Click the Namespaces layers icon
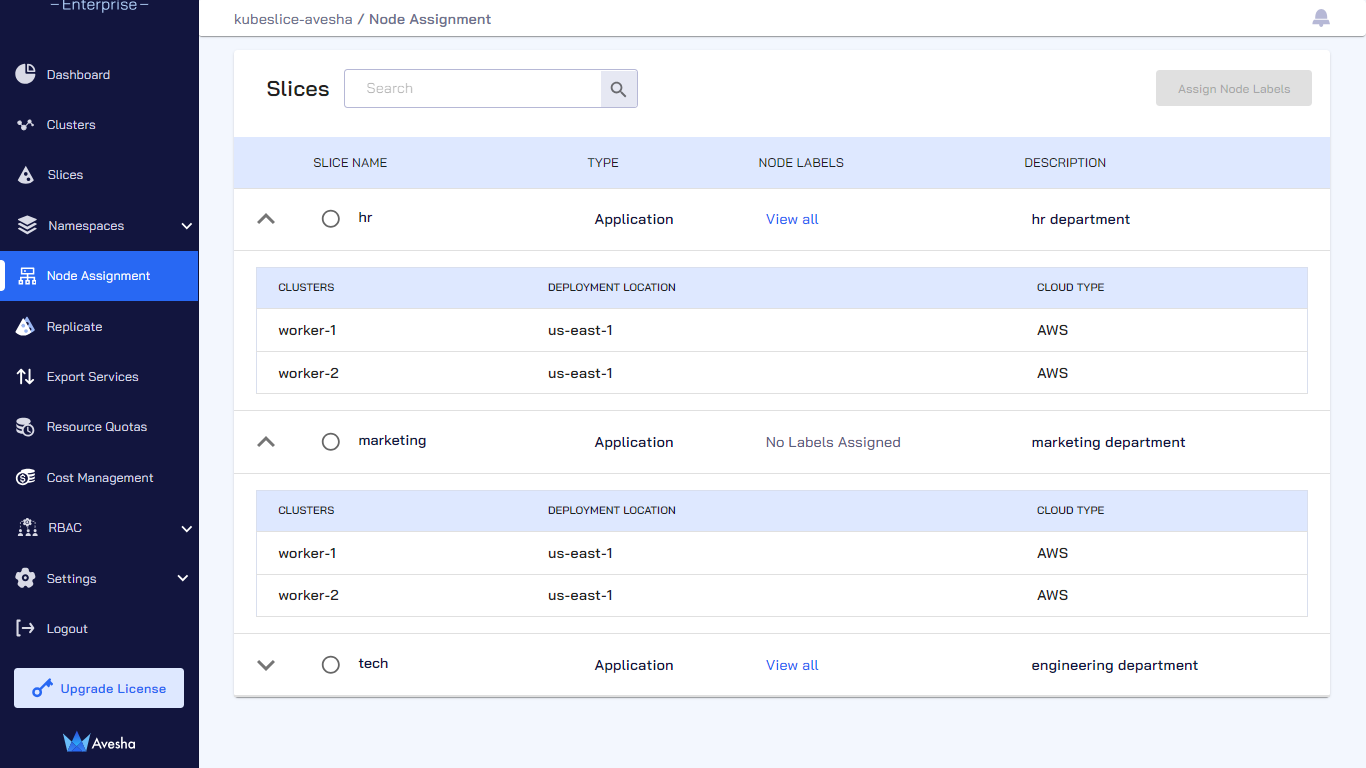Image resolution: width=1366 pixels, height=768 pixels. (x=27, y=225)
